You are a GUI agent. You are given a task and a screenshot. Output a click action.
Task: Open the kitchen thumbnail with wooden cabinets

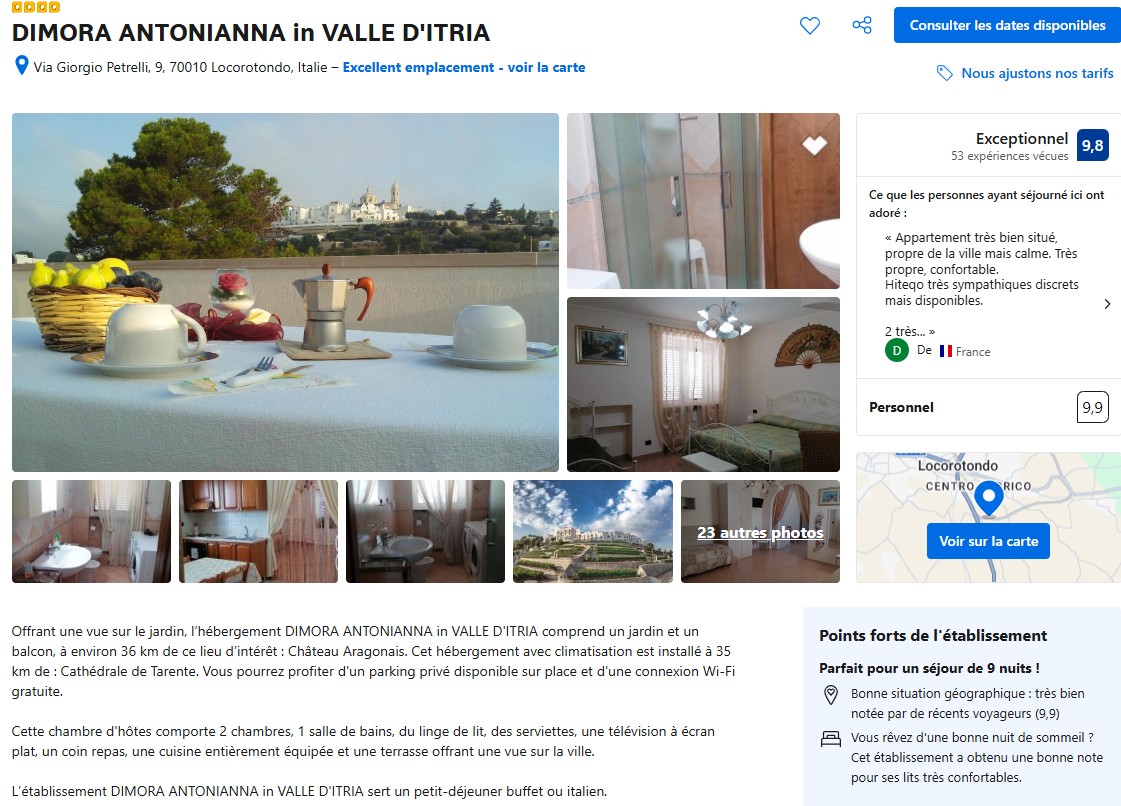(x=258, y=531)
